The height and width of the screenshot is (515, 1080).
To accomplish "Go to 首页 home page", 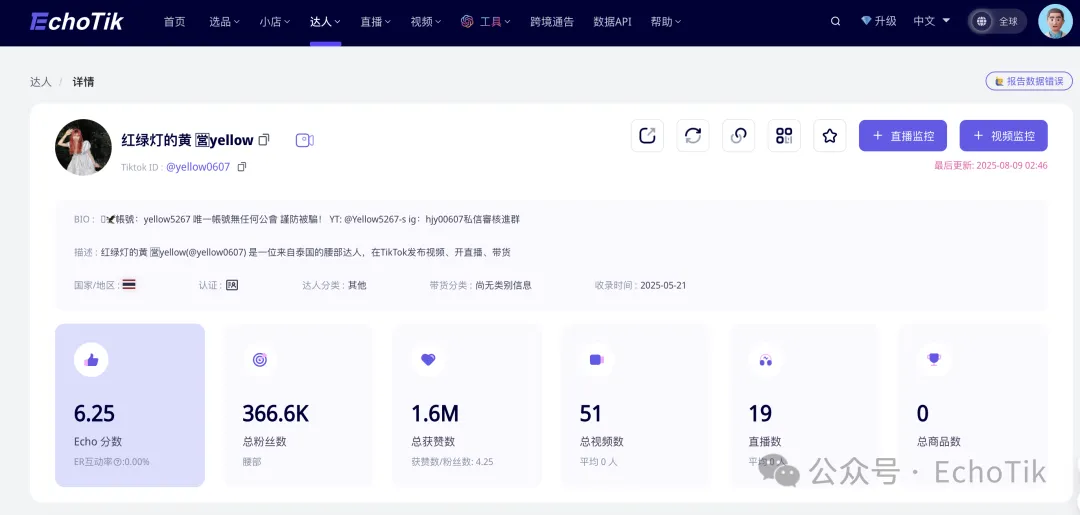I will (x=174, y=21).
